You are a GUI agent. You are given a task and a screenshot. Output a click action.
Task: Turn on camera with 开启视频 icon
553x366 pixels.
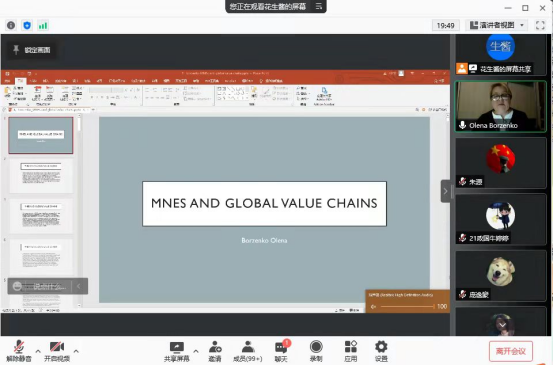[x=56, y=347]
